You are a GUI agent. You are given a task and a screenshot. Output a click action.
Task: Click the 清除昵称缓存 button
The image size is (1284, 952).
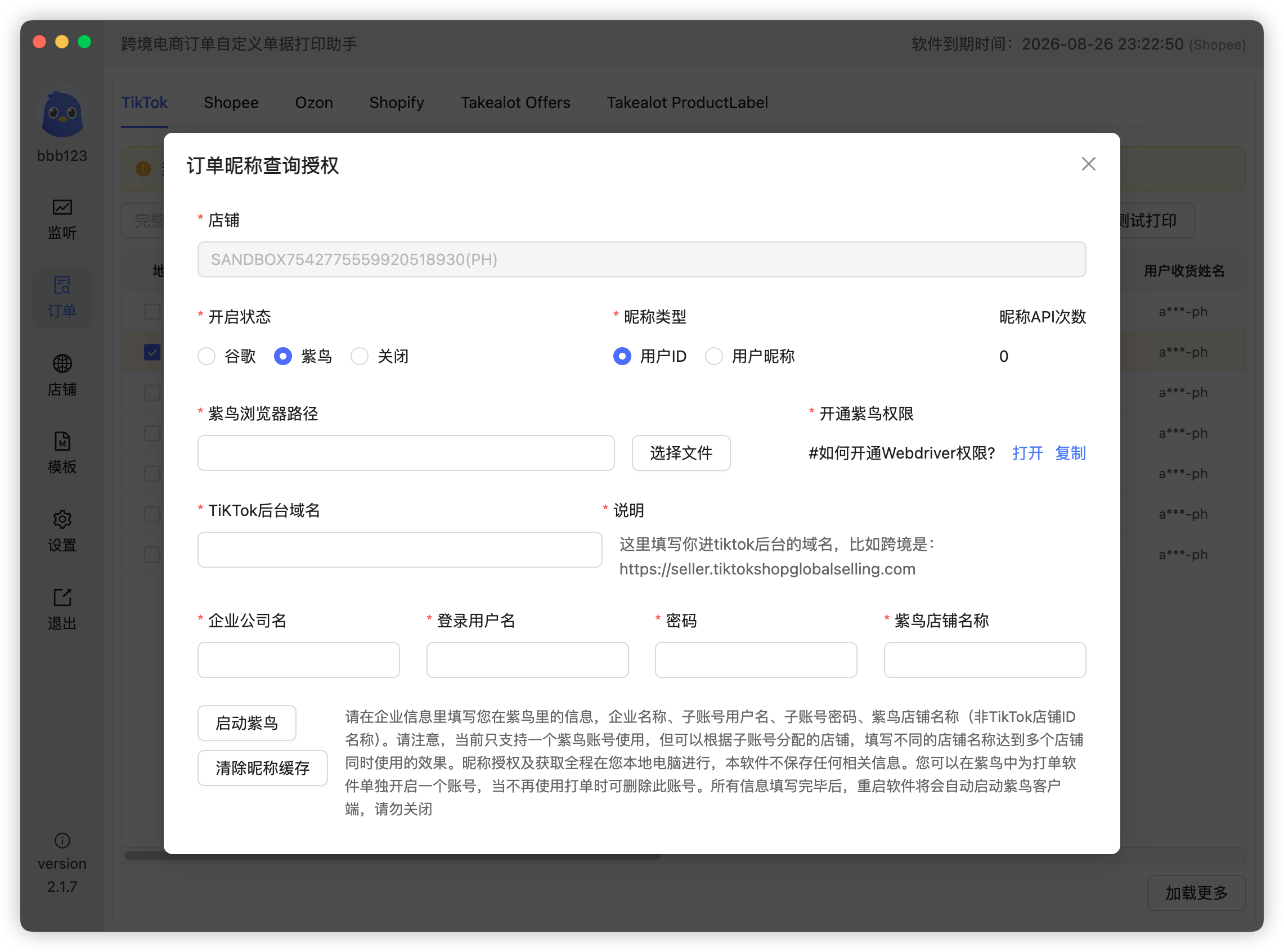tap(262, 767)
